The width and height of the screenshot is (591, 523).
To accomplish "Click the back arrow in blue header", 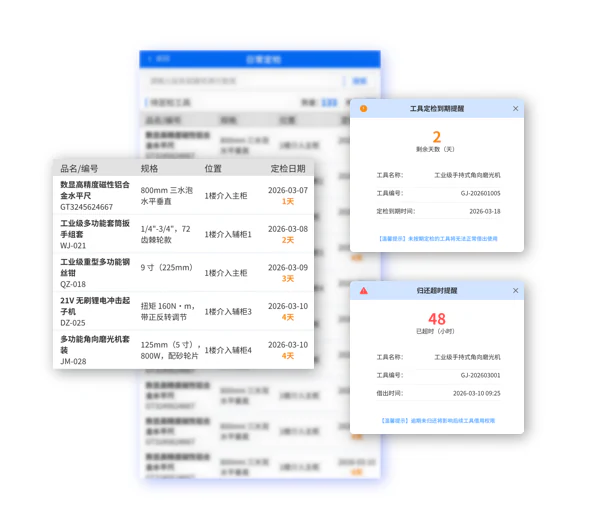I will 150,59.
